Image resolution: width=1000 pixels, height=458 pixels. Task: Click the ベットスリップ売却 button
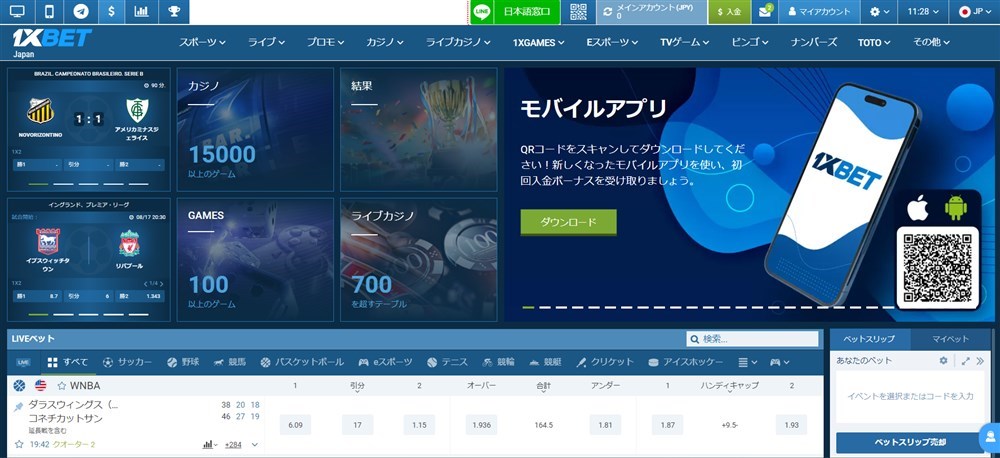(909, 442)
